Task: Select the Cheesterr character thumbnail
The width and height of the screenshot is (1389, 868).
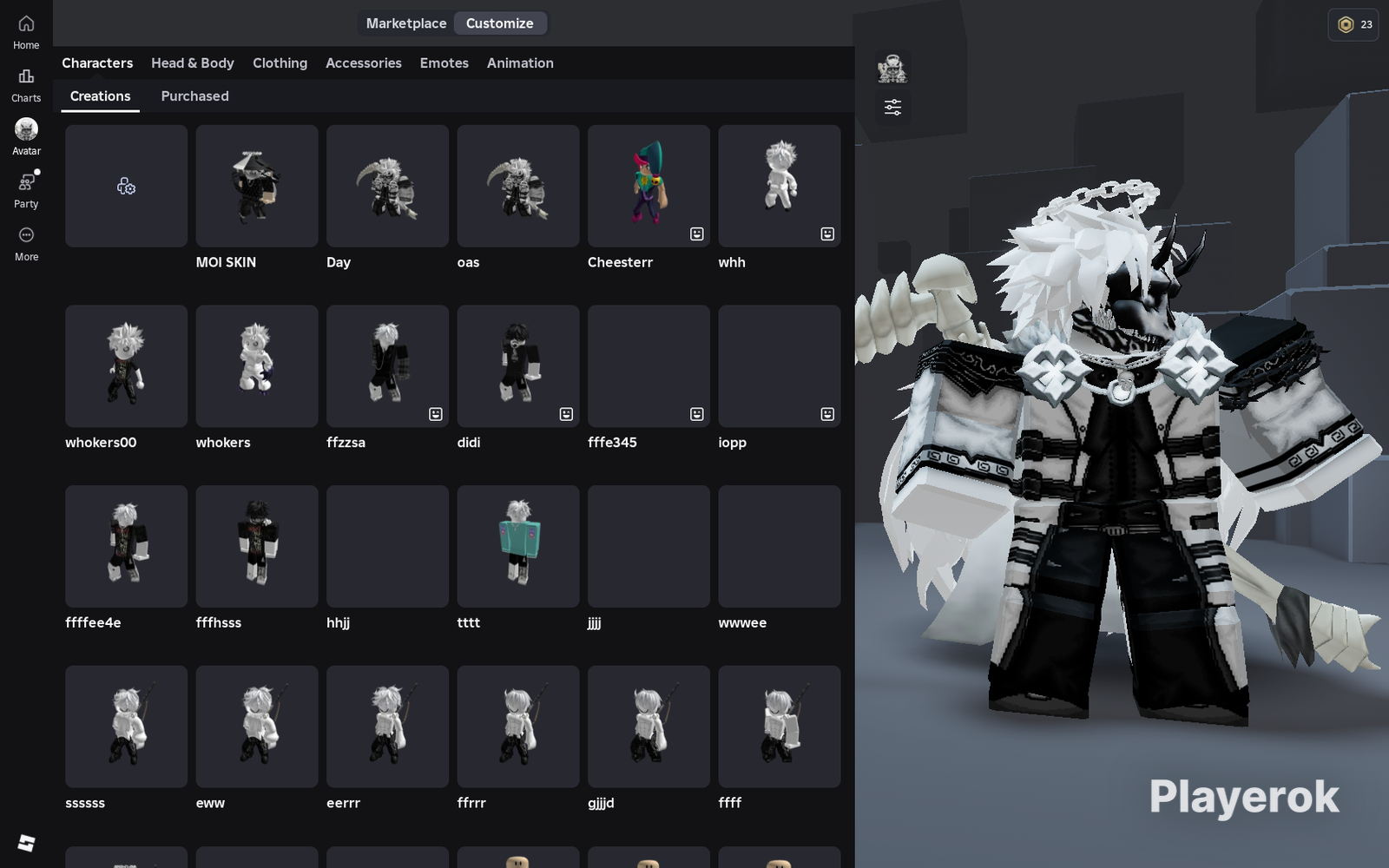Action: [648, 186]
